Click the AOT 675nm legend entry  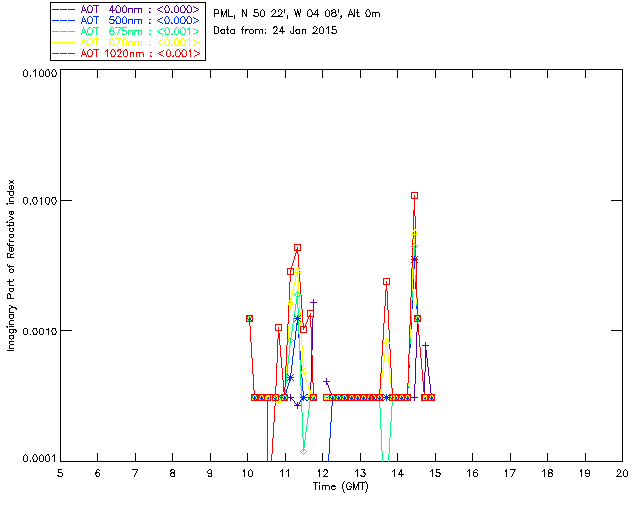pyautogui.click(x=127, y=31)
